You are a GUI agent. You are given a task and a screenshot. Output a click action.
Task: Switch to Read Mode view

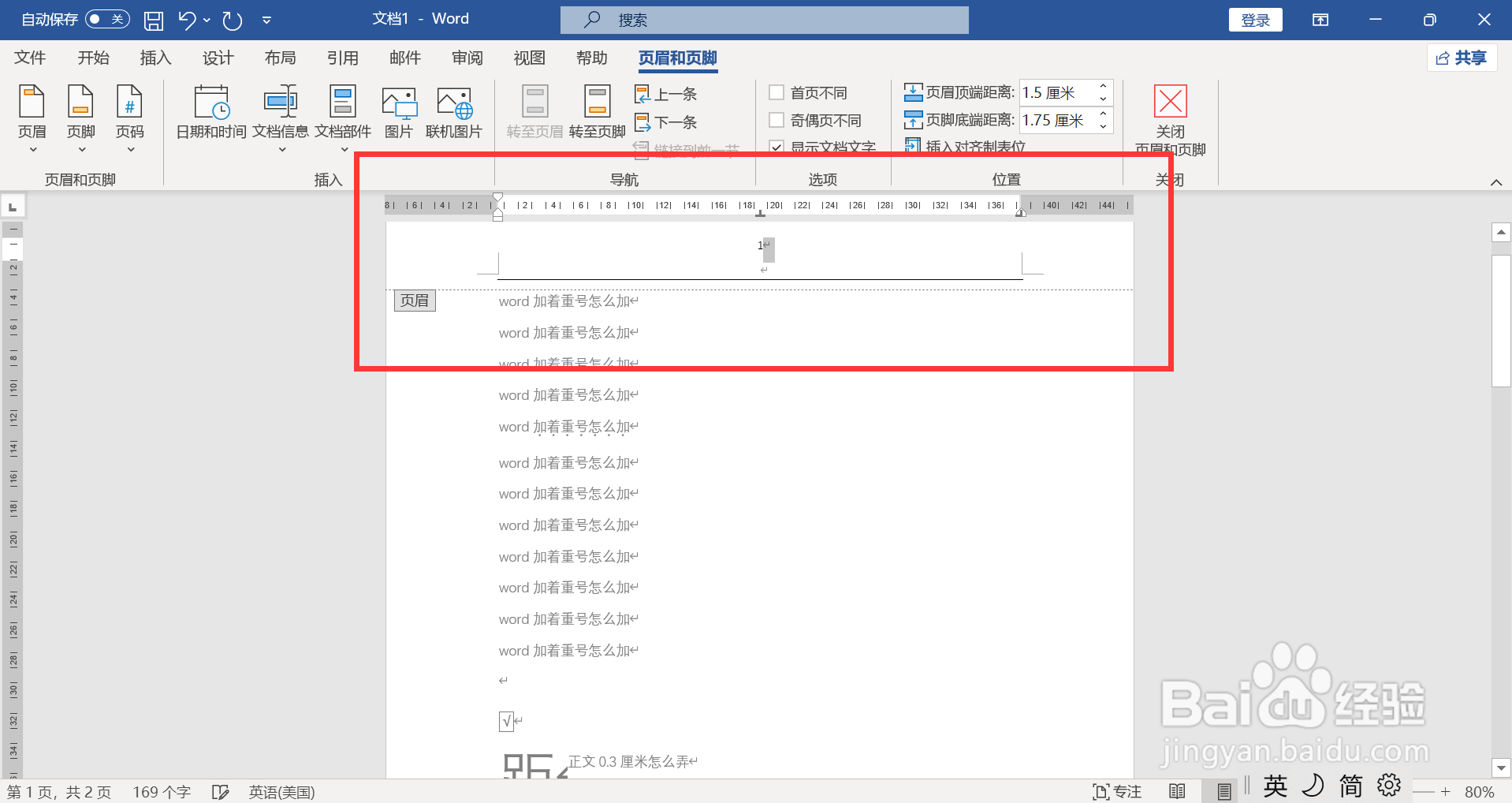coord(1177,792)
